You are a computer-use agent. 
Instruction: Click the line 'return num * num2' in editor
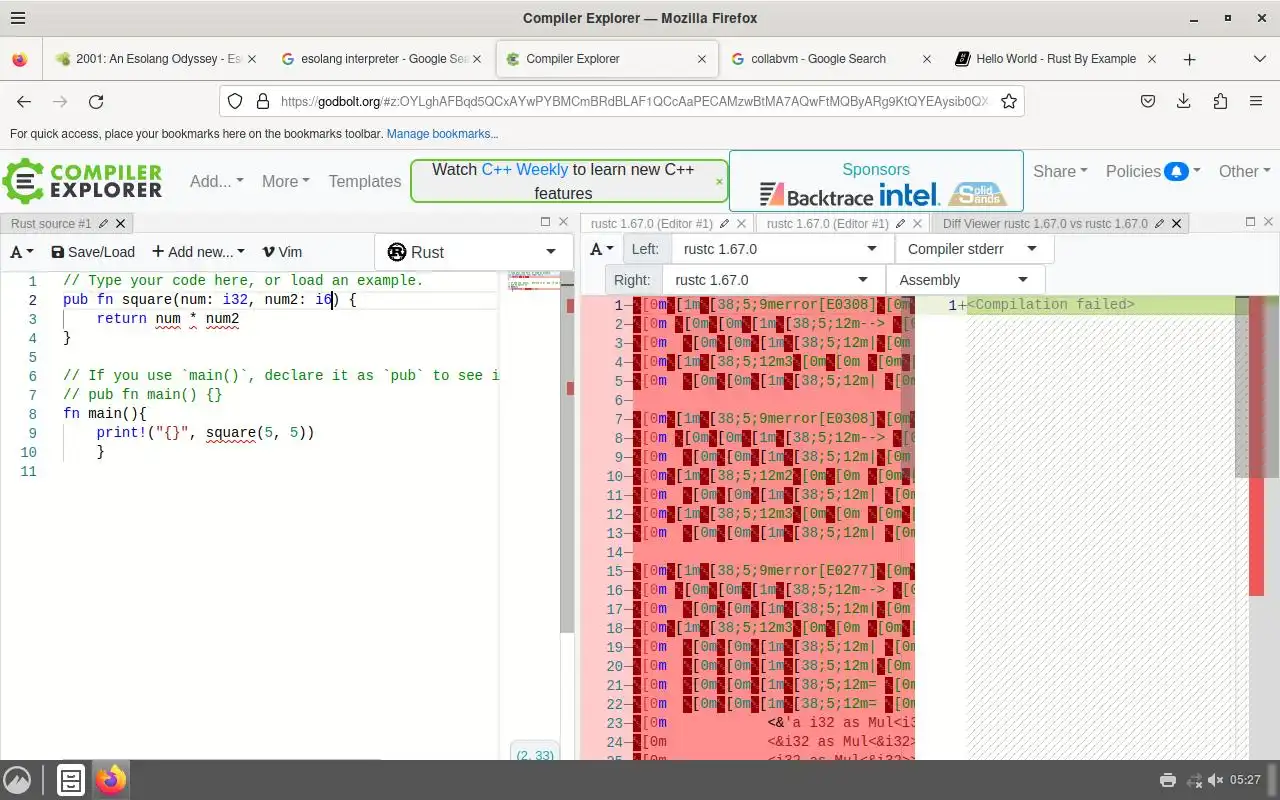[168, 319]
